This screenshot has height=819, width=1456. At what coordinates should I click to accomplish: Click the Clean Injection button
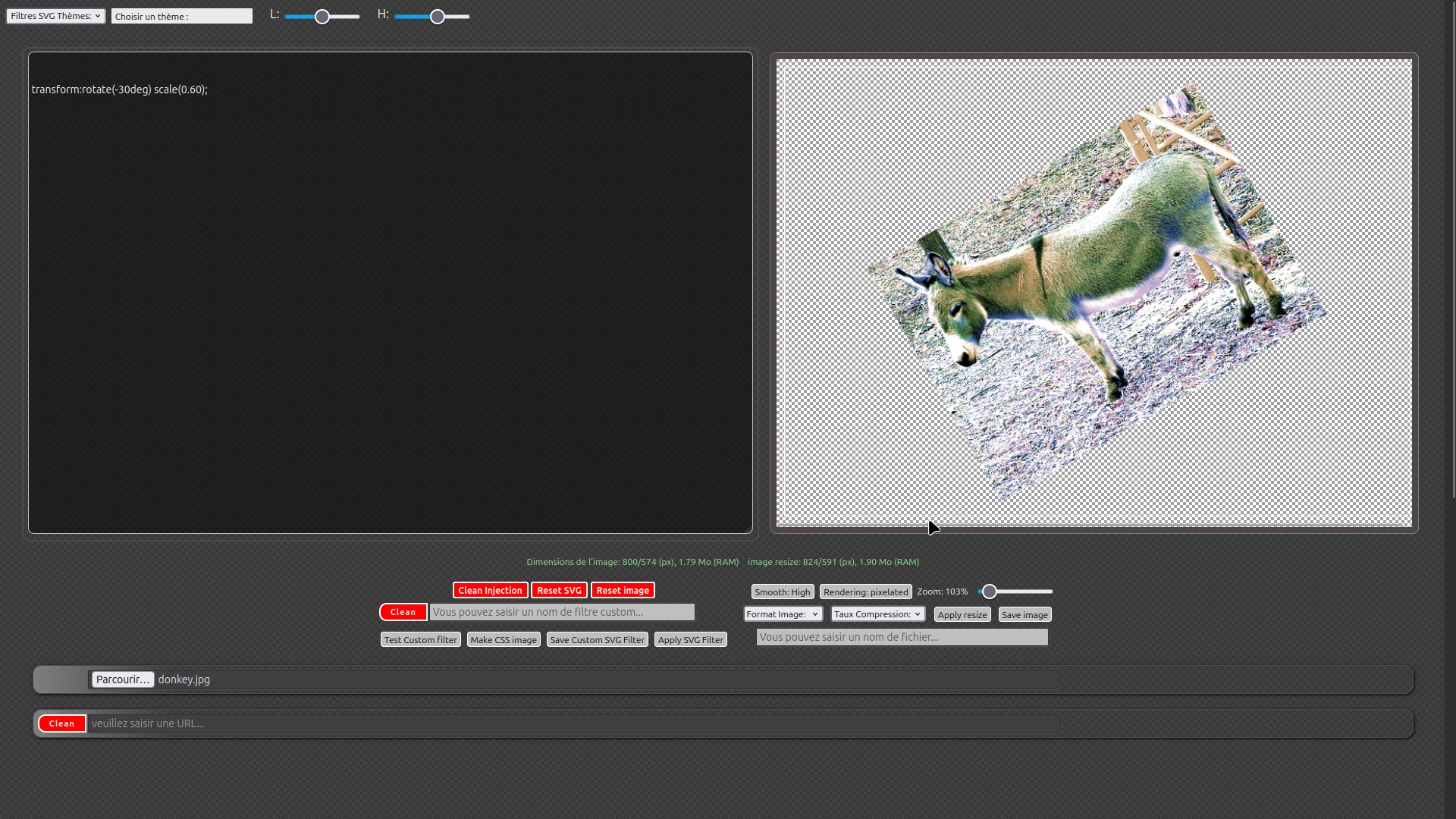pos(490,591)
